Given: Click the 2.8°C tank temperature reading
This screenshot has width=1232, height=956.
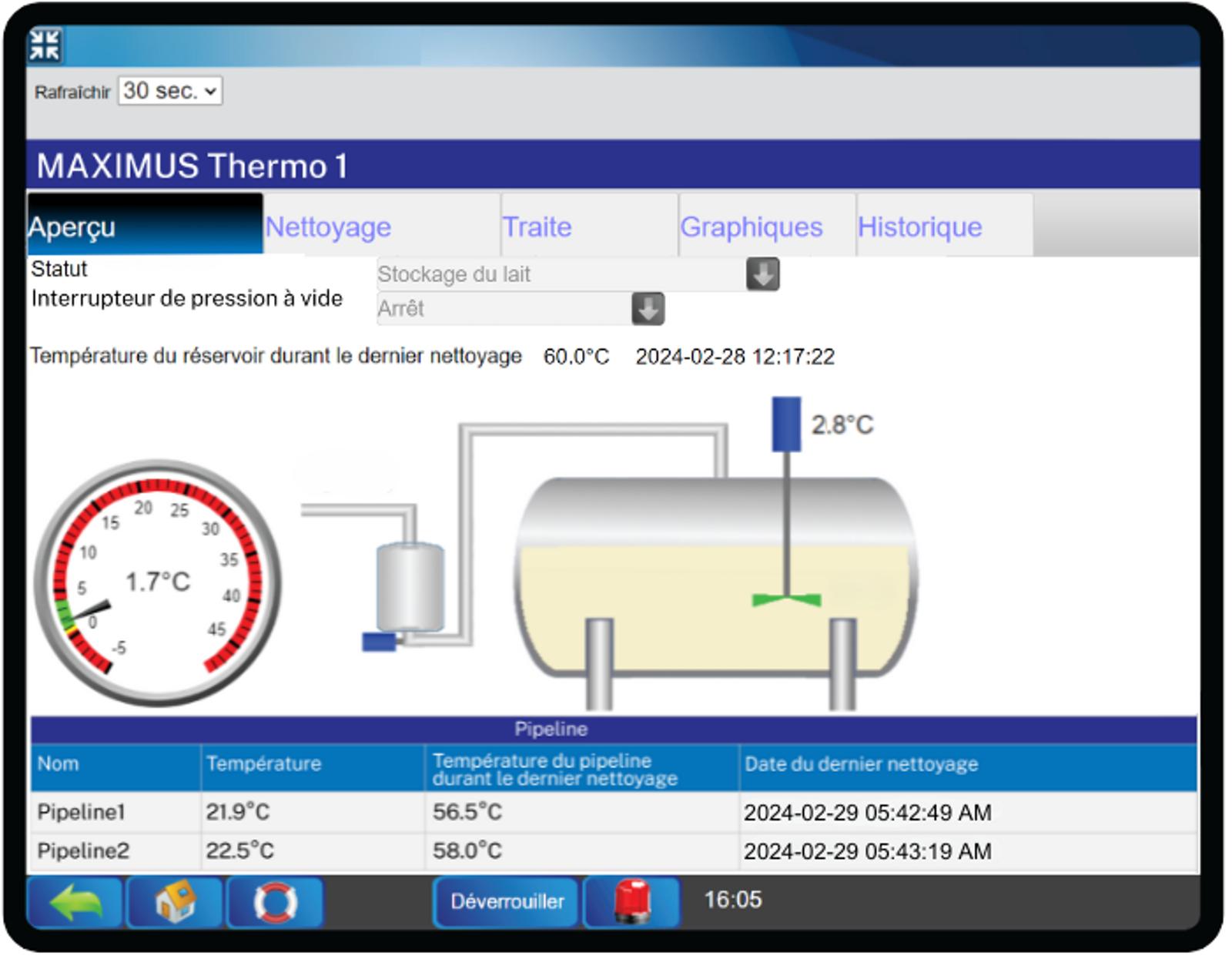Looking at the screenshot, I should coord(842,424).
